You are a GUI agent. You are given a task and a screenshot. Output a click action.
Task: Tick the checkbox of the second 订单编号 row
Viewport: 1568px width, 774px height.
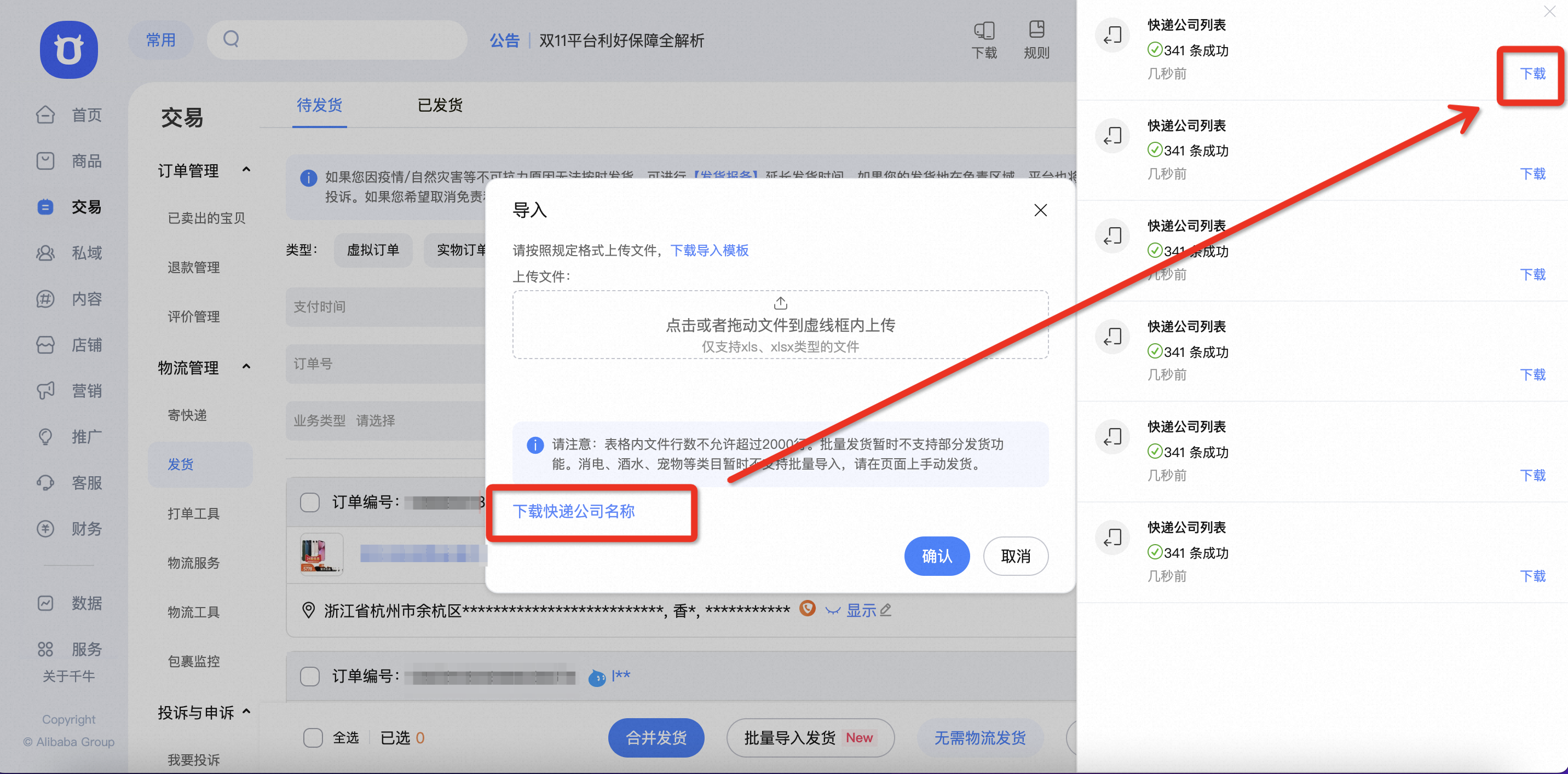point(310,677)
